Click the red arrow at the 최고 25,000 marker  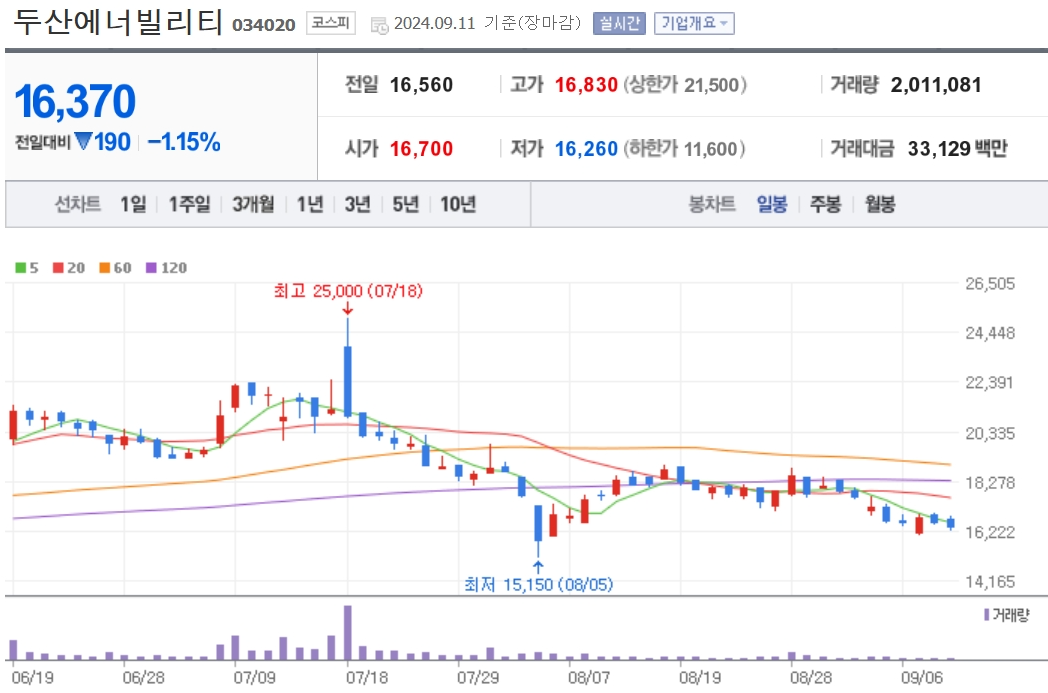point(348,308)
